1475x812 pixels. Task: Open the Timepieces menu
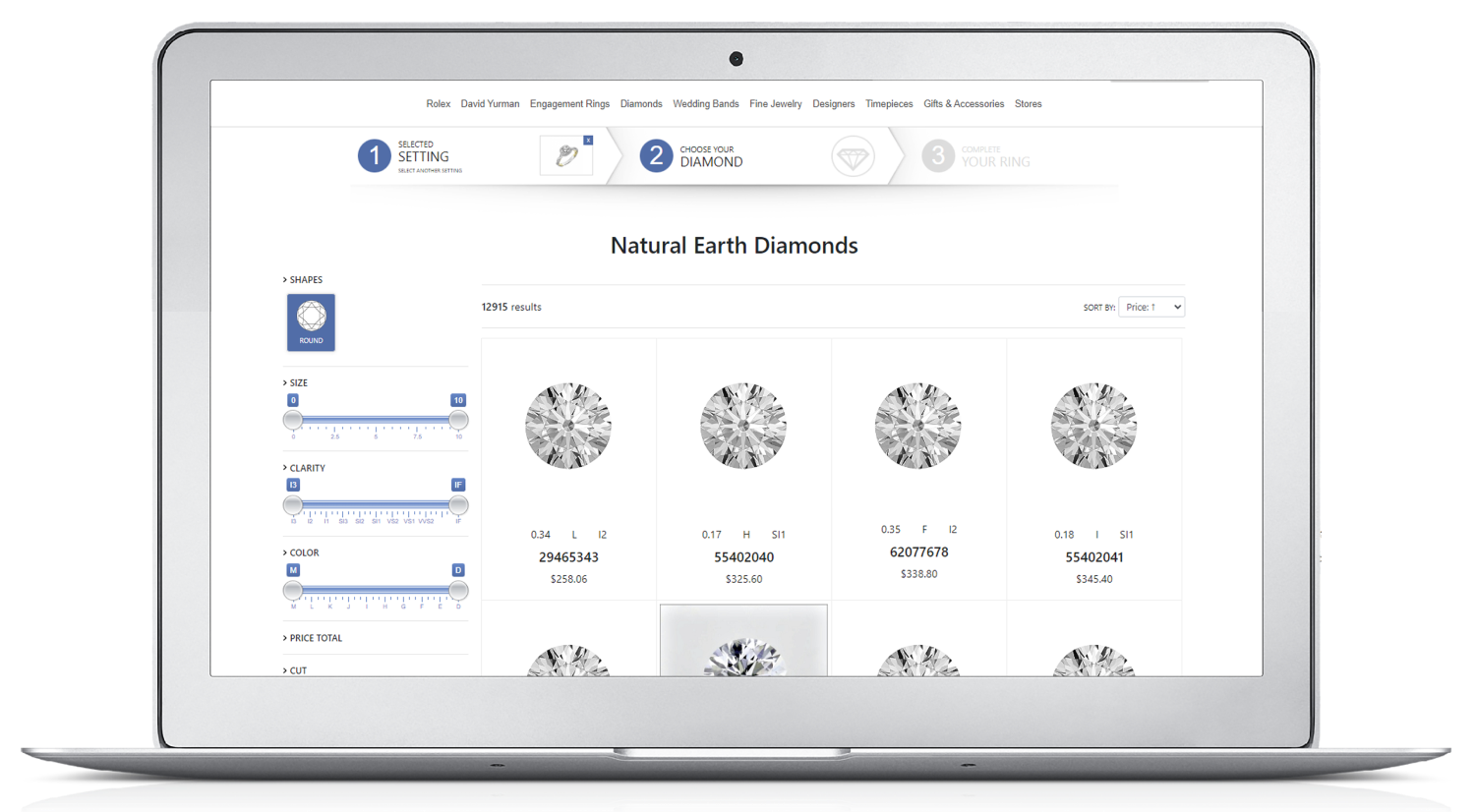pyautogui.click(x=889, y=104)
